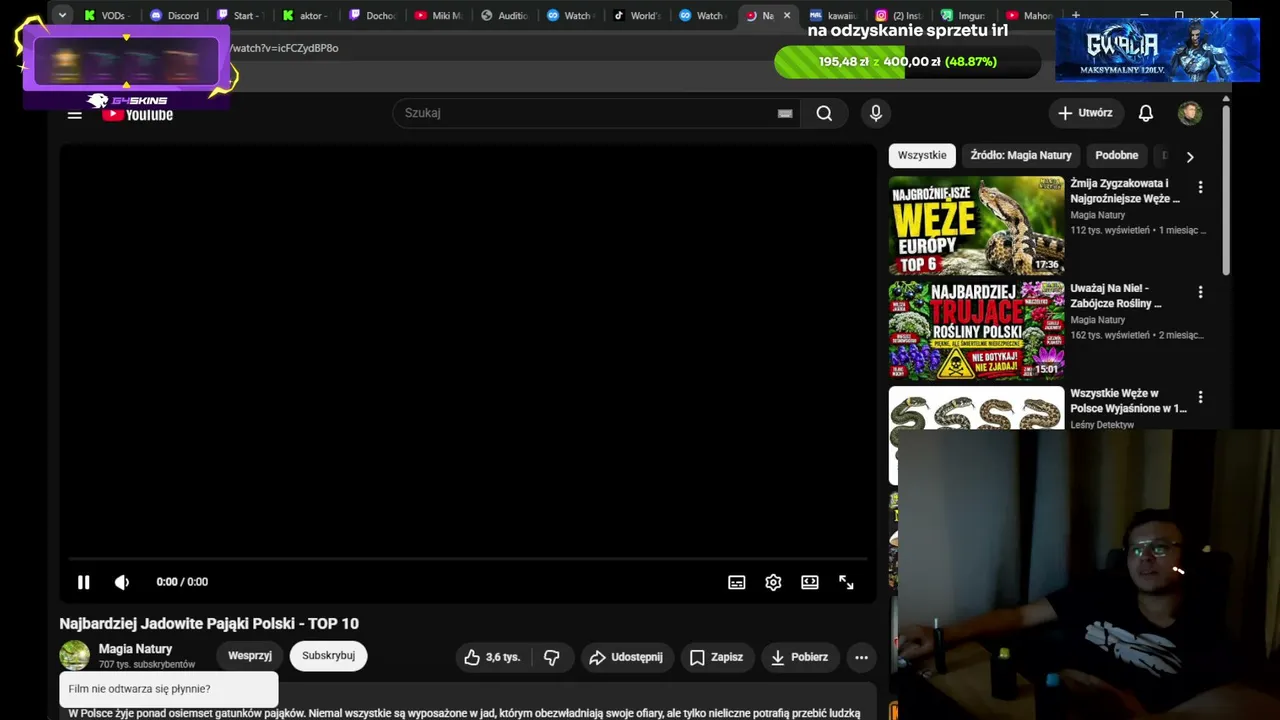
Task: Switch to the Audition browser tab
Action: (x=504, y=15)
